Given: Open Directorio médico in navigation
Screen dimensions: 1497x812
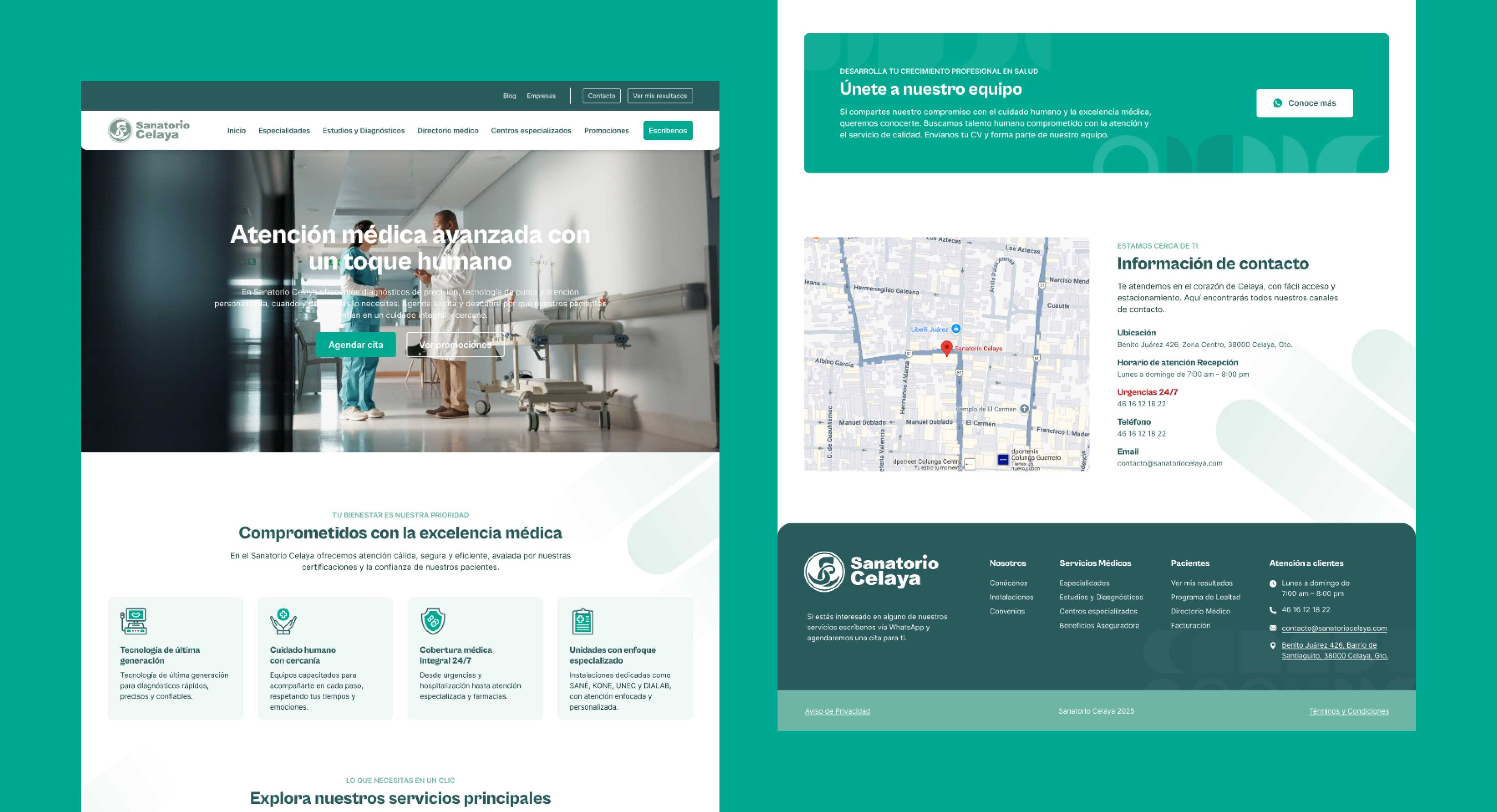Looking at the screenshot, I should click(447, 131).
